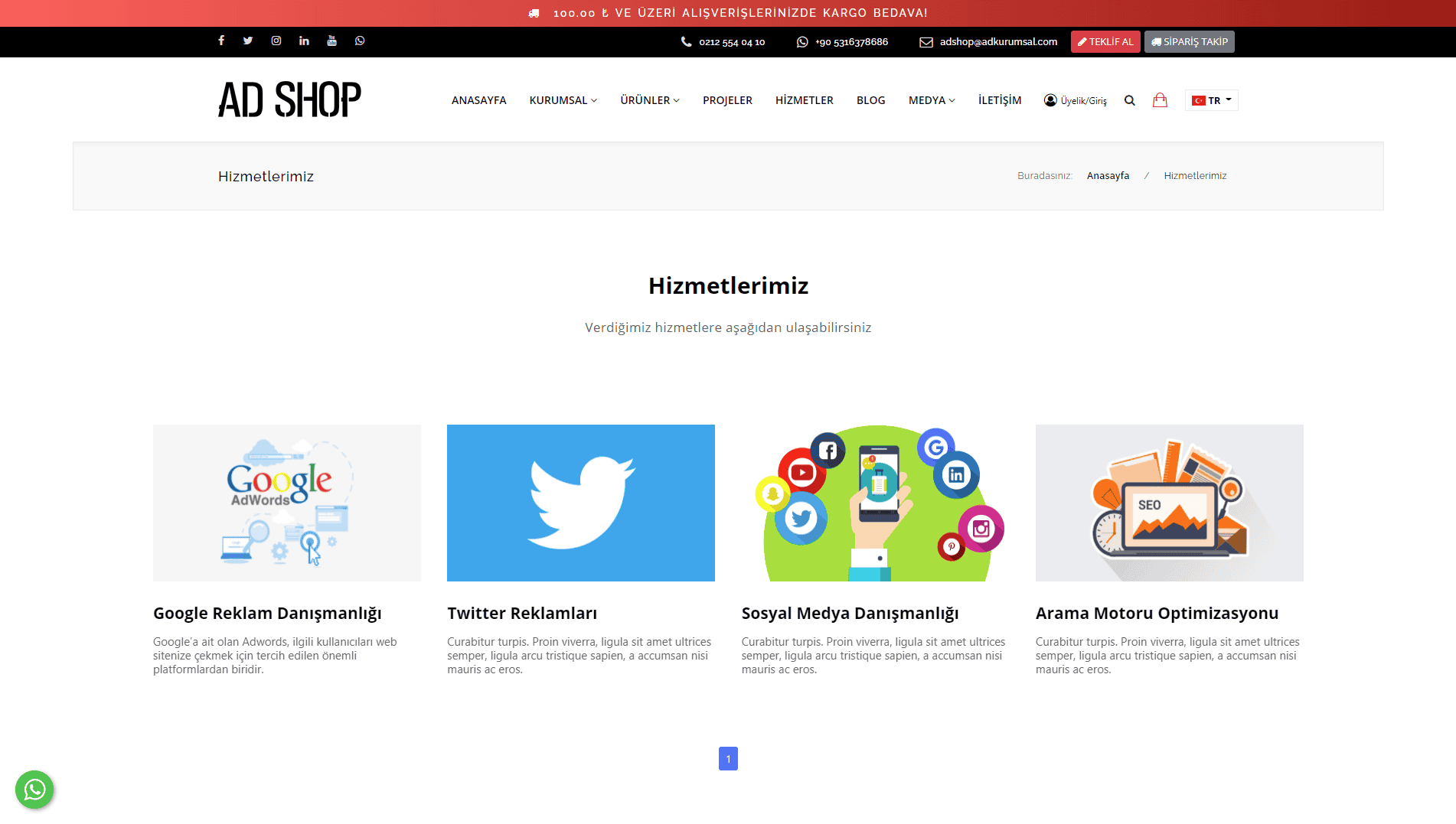The image size is (1456, 824).
Task: Click phone number 0212 554 04 10
Action: 732,42
